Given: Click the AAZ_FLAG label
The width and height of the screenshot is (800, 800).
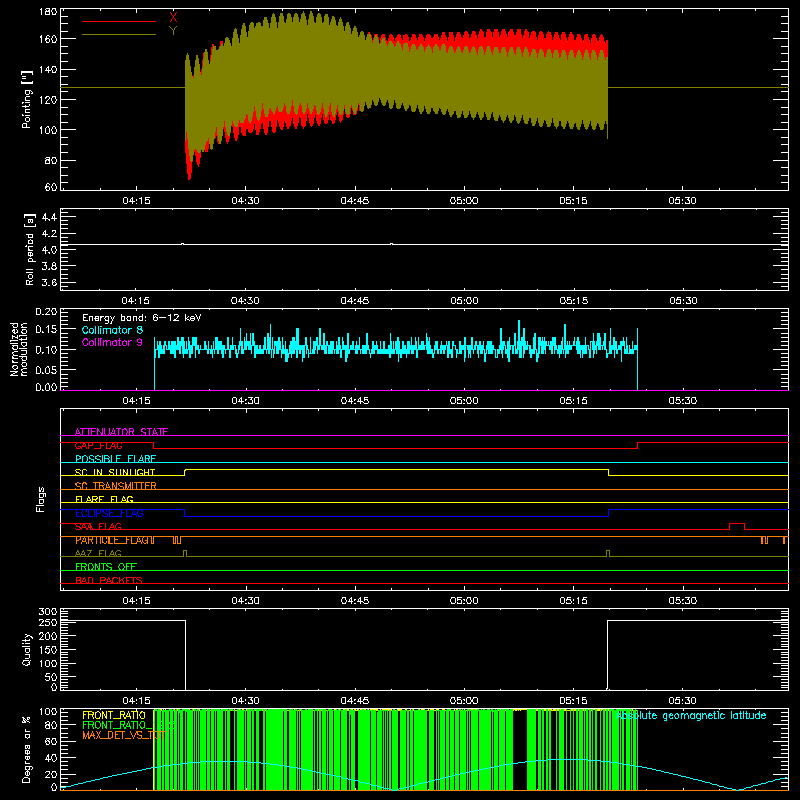Looking at the screenshot, I should (x=98, y=553).
